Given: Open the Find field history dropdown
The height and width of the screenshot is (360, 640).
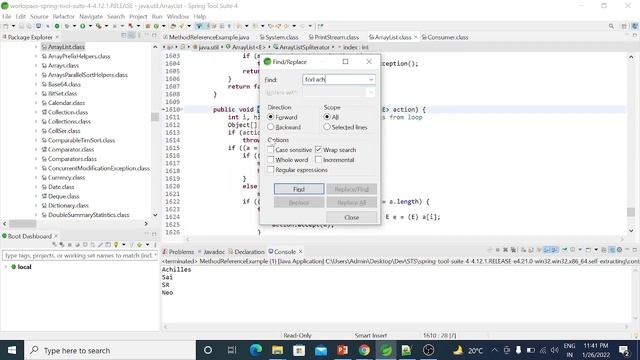Looking at the screenshot, I should [371, 80].
